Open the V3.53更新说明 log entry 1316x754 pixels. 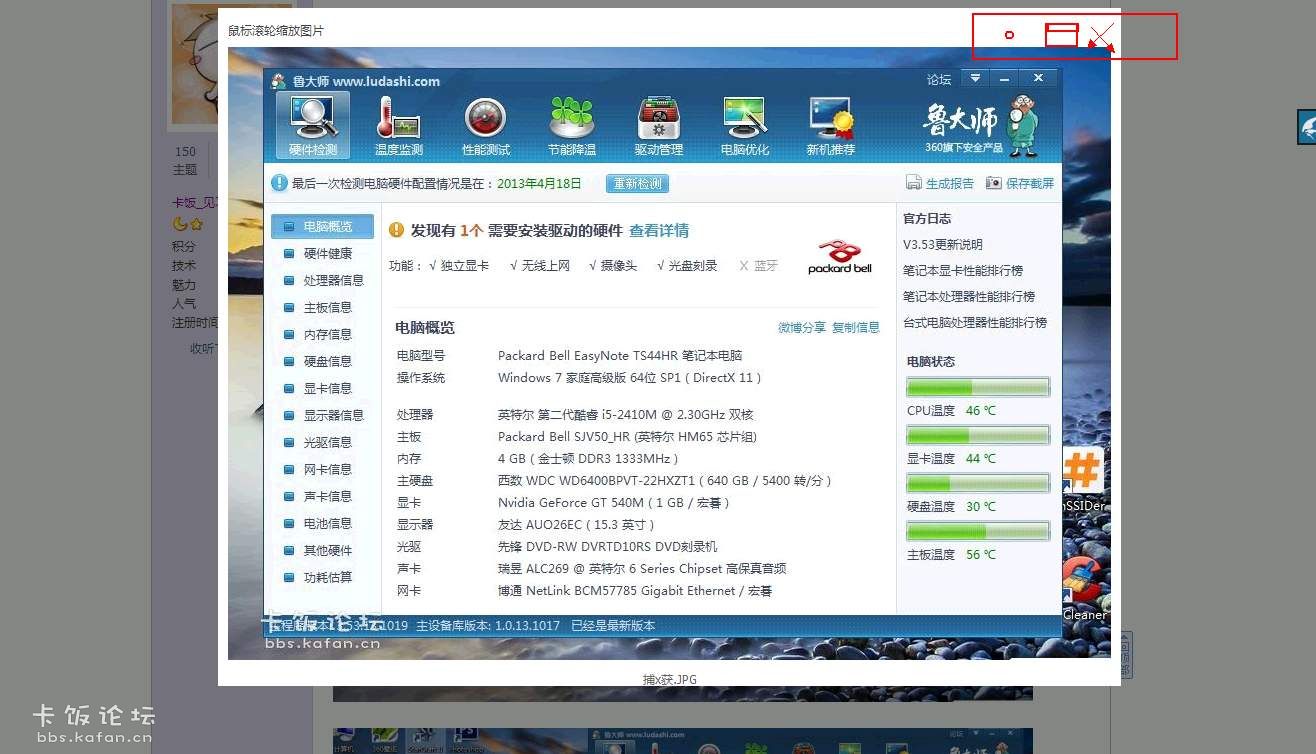943,245
